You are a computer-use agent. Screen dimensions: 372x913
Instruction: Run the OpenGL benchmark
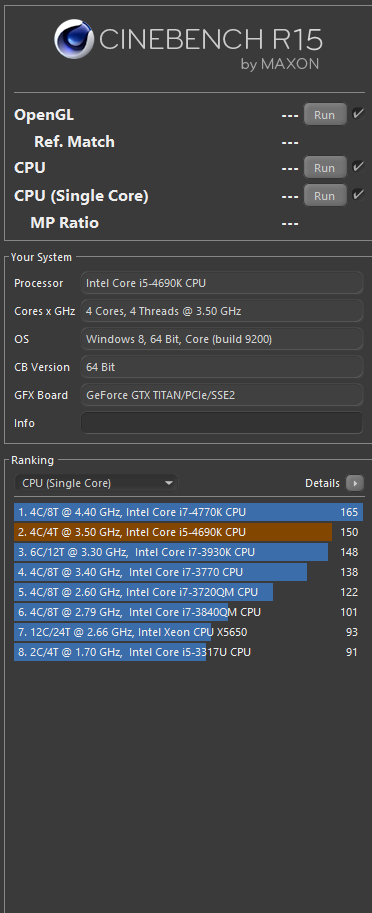(x=325, y=115)
